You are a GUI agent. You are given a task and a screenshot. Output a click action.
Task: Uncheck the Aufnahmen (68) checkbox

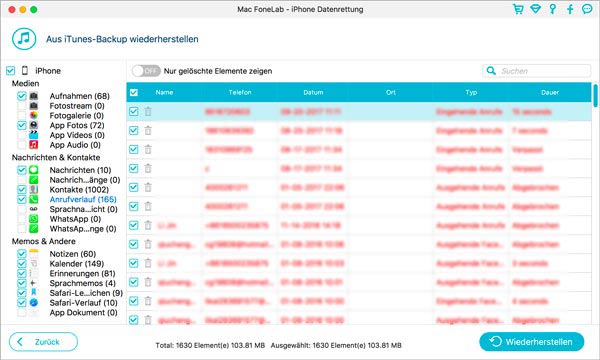21,96
